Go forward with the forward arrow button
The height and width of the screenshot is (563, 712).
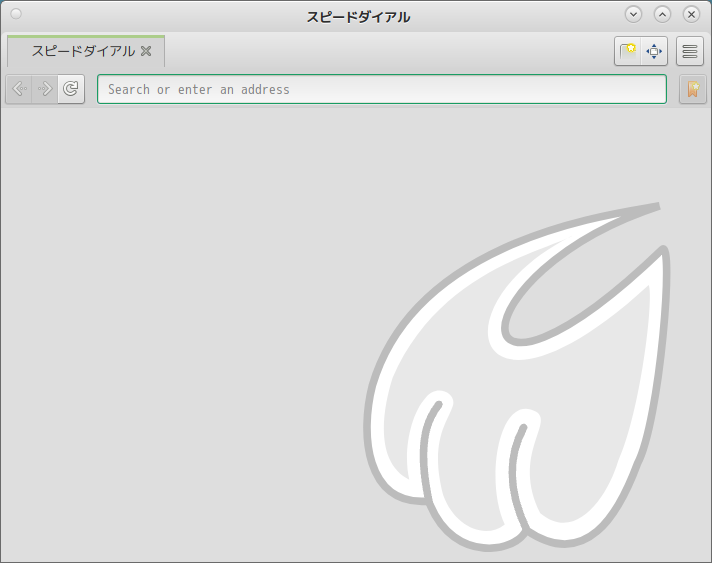pyautogui.click(x=44, y=89)
